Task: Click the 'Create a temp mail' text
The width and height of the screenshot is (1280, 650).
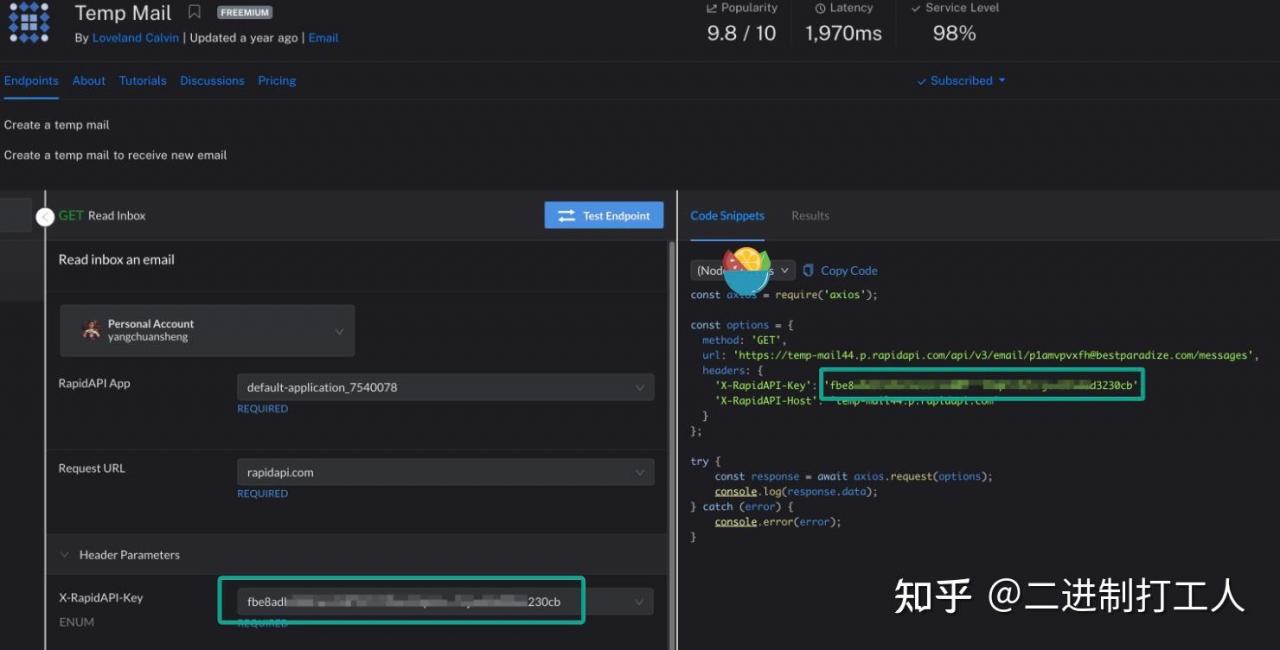Action: pyautogui.click(x=57, y=125)
